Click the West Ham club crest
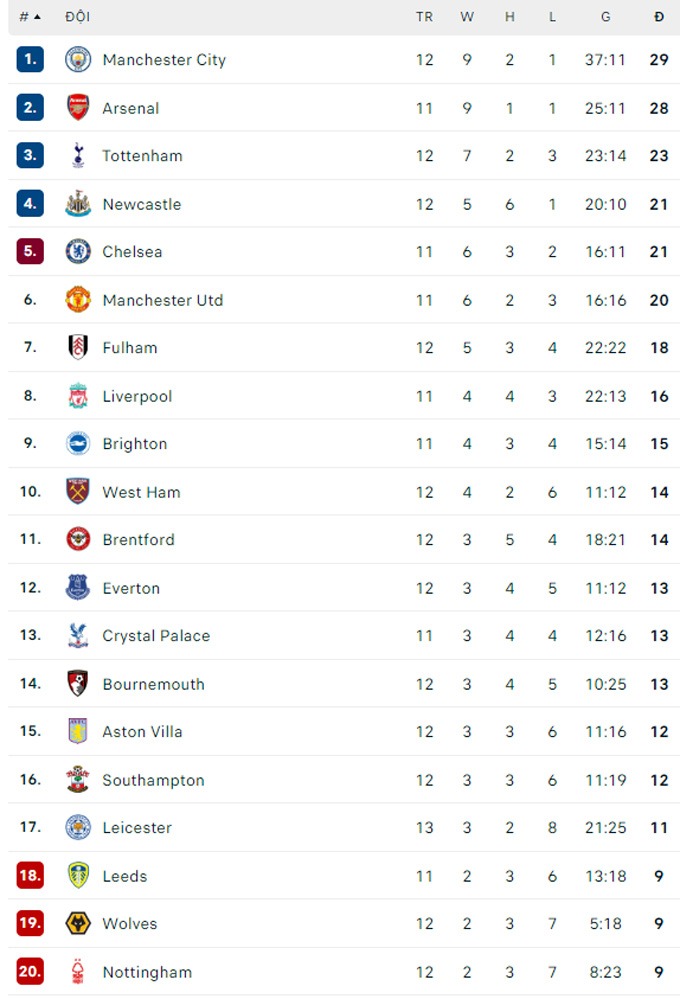The height and width of the screenshot is (999, 680). click(x=78, y=492)
